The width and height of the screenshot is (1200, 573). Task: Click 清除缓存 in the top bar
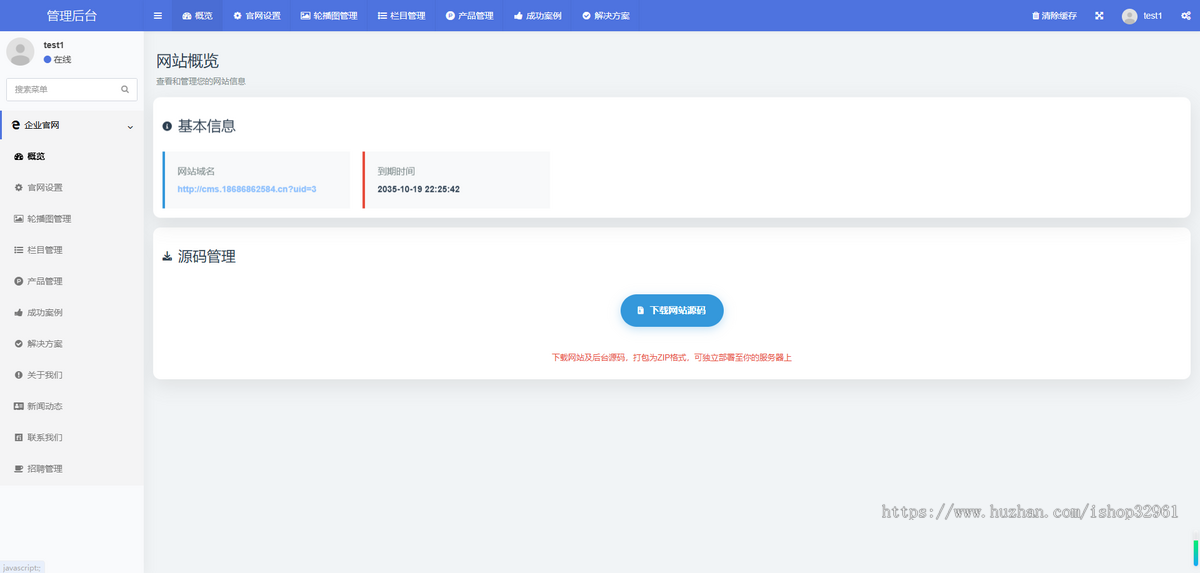1055,16
